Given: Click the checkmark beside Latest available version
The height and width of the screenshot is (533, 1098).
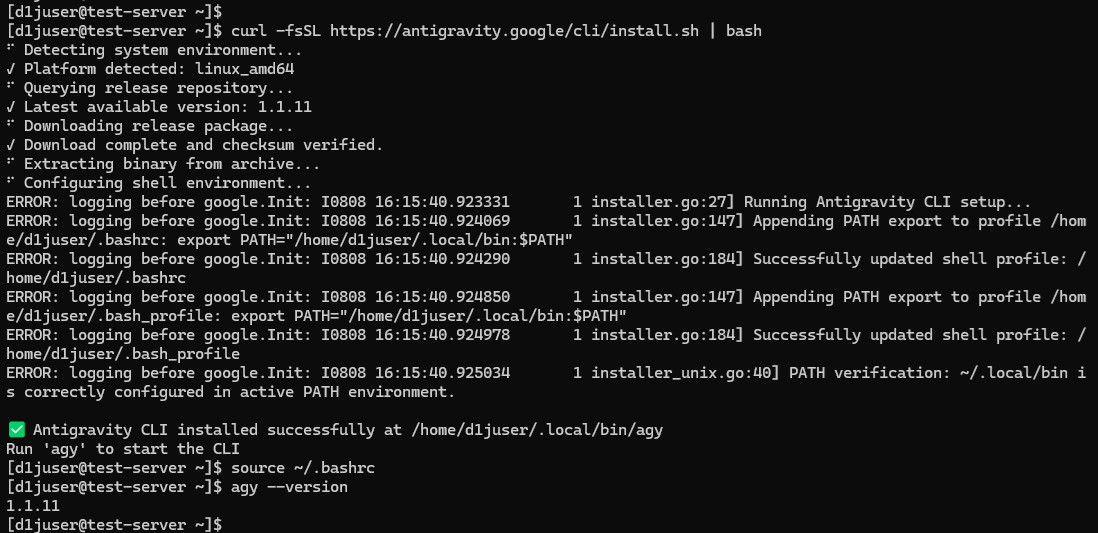Looking at the screenshot, I should pos(11,106).
